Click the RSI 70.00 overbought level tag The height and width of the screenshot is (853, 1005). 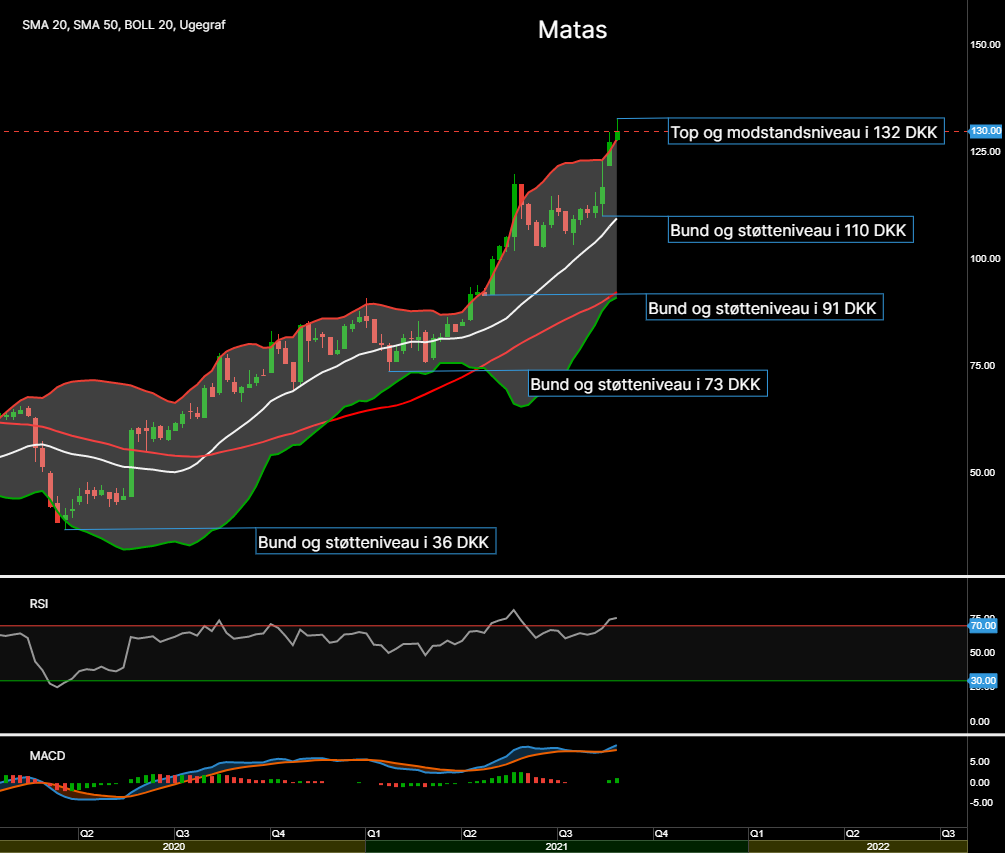(x=983, y=625)
